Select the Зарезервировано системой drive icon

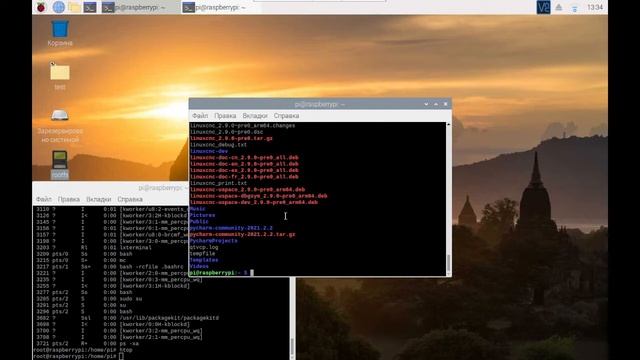pos(60,125)
